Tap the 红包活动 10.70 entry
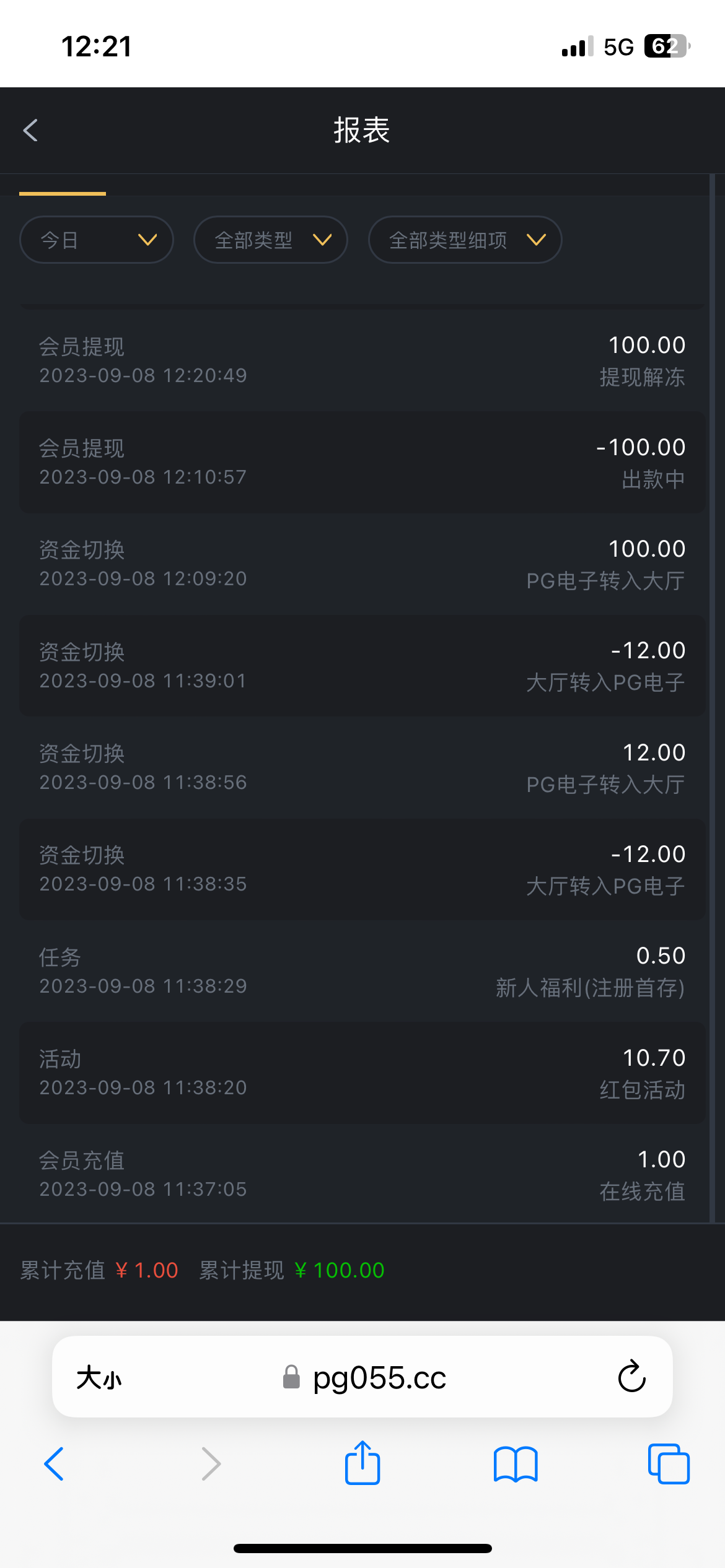This screenshot has height=1568, width=725. pos(362,1073)
